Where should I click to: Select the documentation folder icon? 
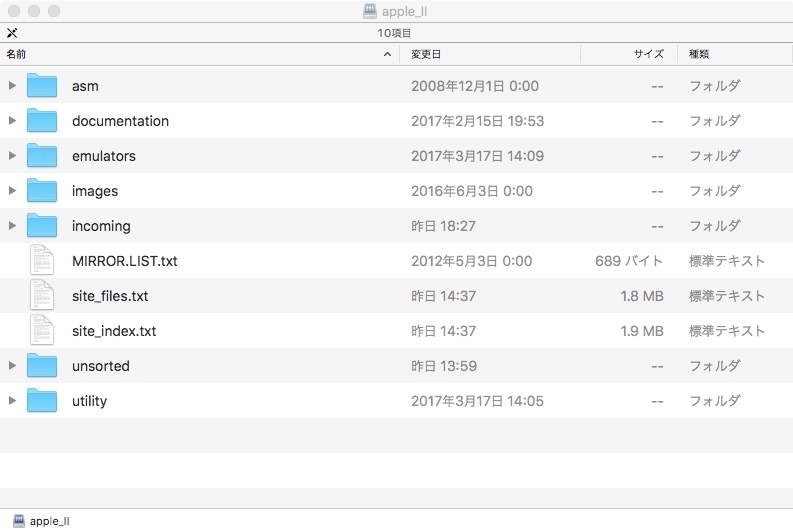(x=42, y=121)
